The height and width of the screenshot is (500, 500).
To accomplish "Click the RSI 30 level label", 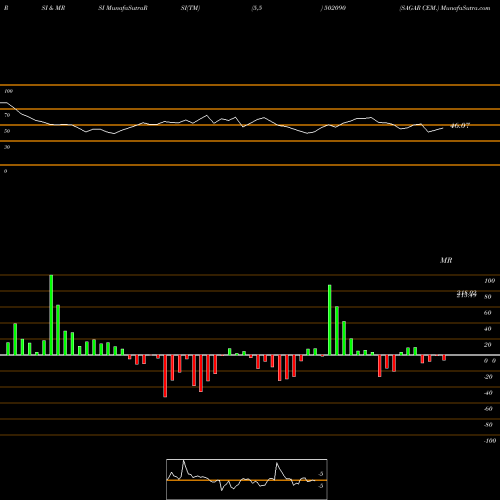I will [7, 147].
